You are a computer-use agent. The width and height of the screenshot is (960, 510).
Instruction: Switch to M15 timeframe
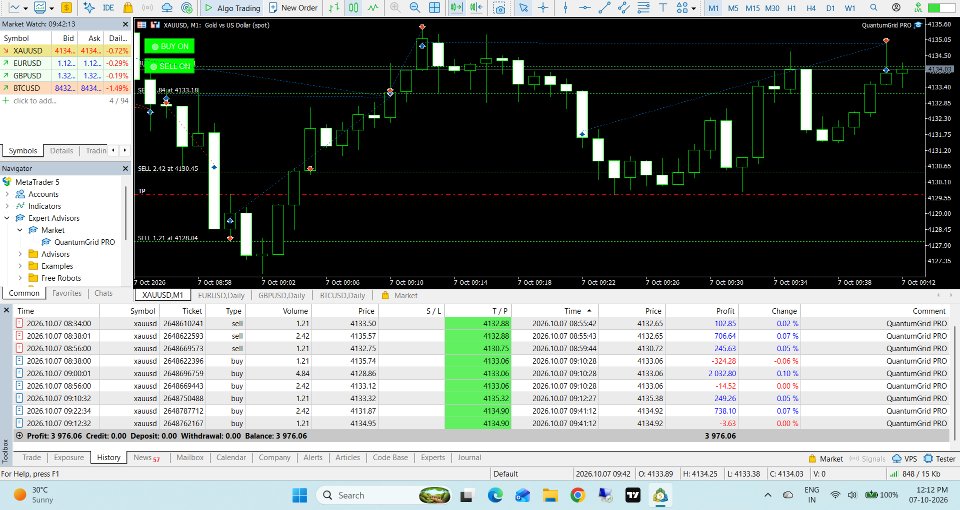point(752,8)
